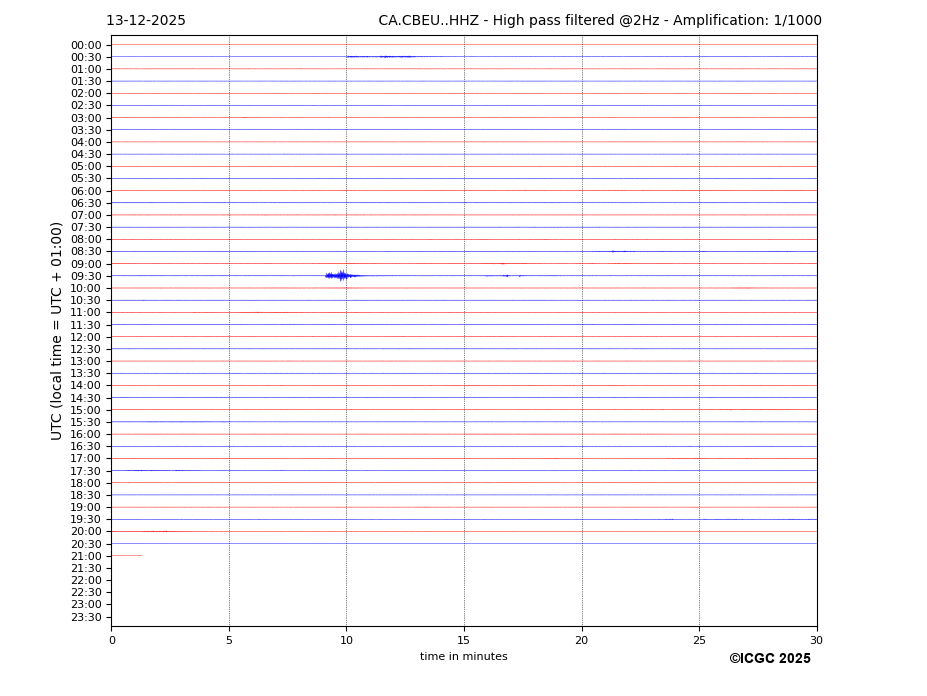Click the 18:00 time label
This screenshot has width=927, height=696.
pyautogui.click(x=86, y=483)
